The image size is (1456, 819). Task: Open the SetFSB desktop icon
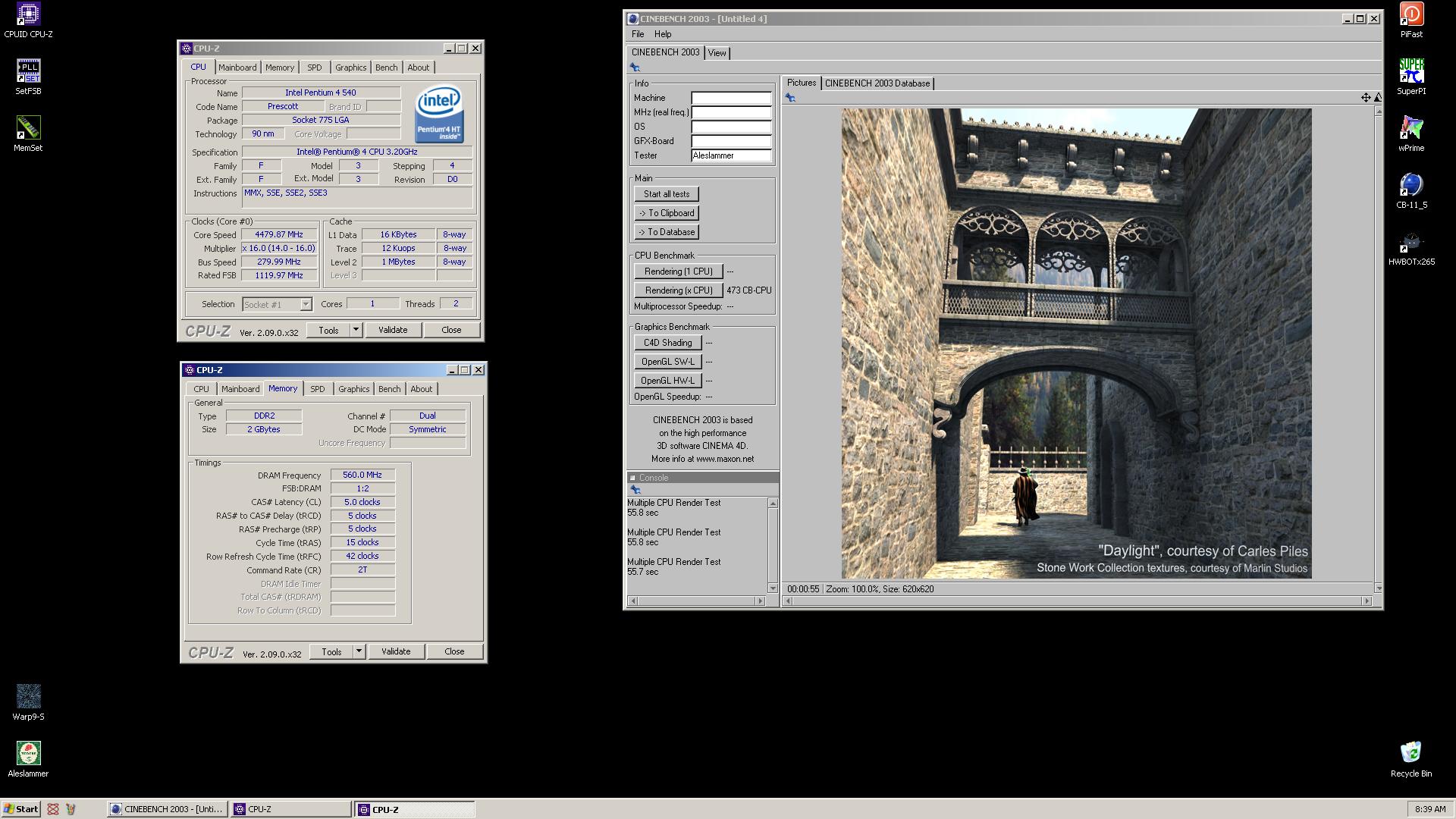28,77
